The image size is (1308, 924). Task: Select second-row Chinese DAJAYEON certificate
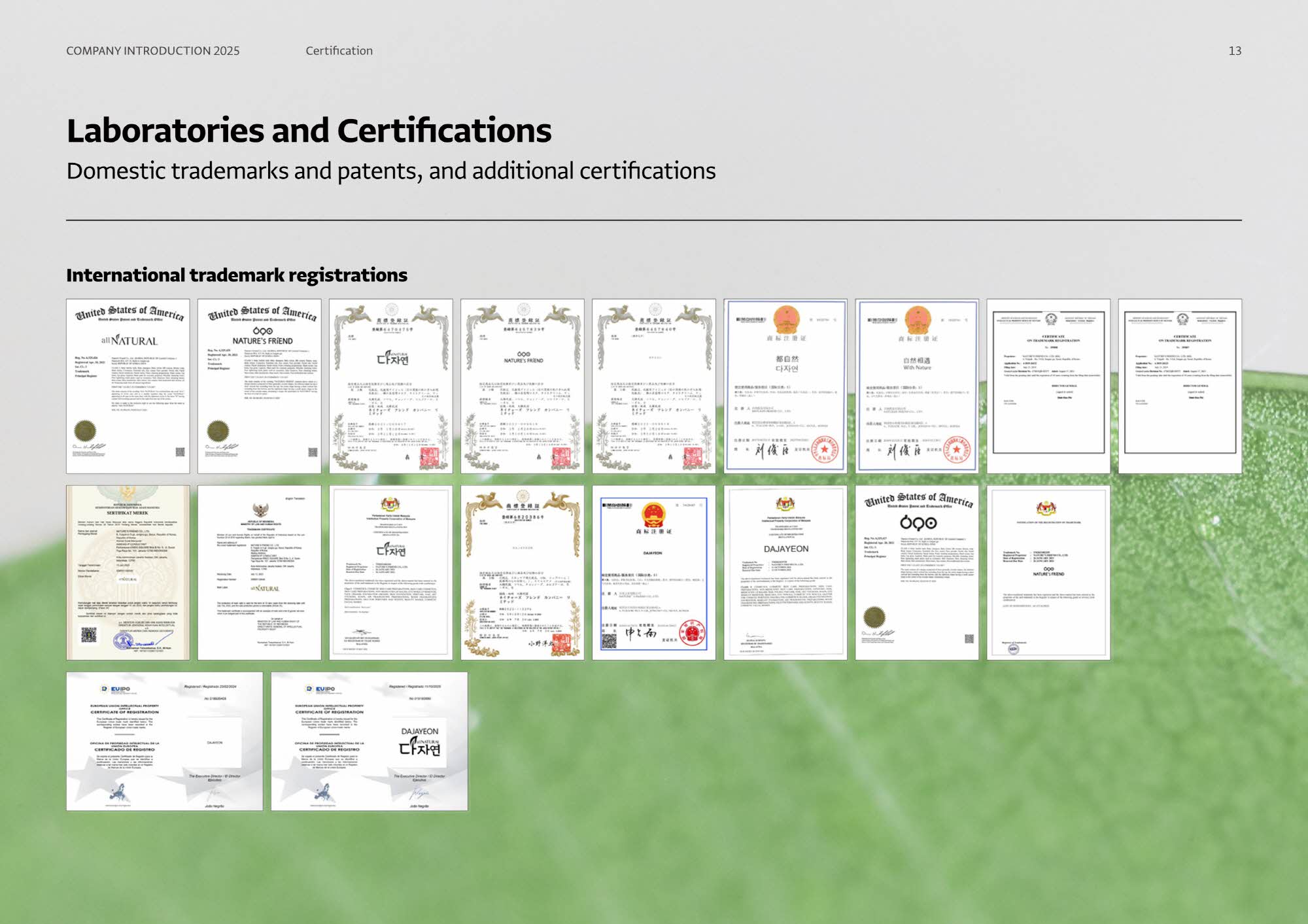653,572
